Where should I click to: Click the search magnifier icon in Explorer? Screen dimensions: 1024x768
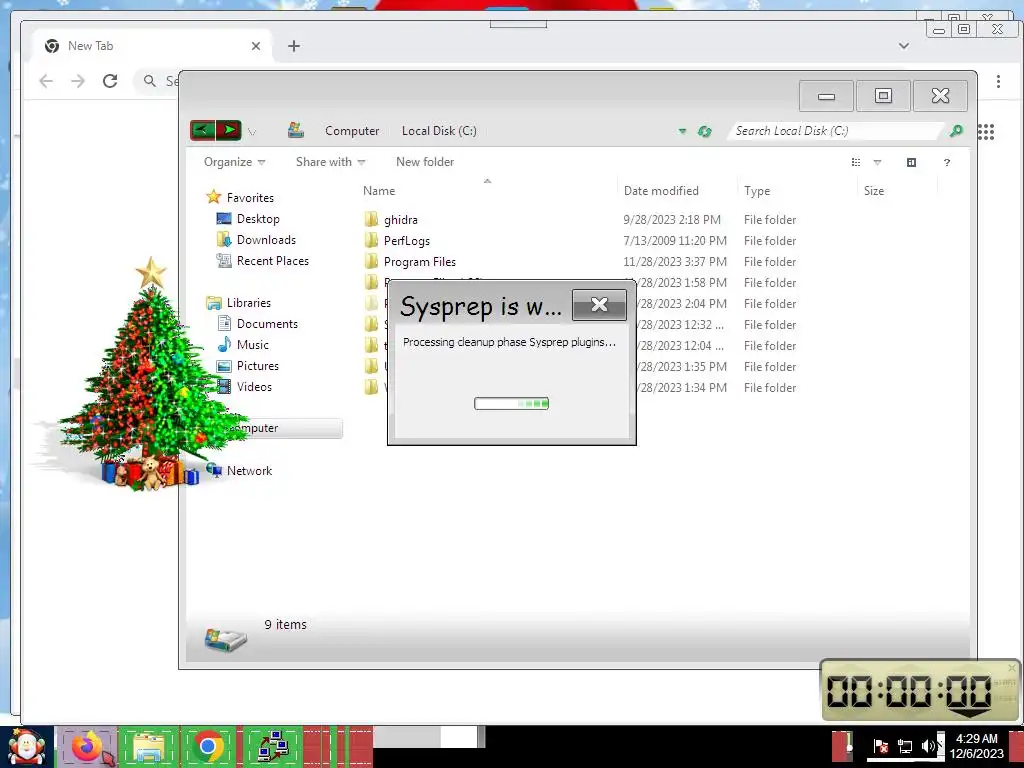click(956, 131)
